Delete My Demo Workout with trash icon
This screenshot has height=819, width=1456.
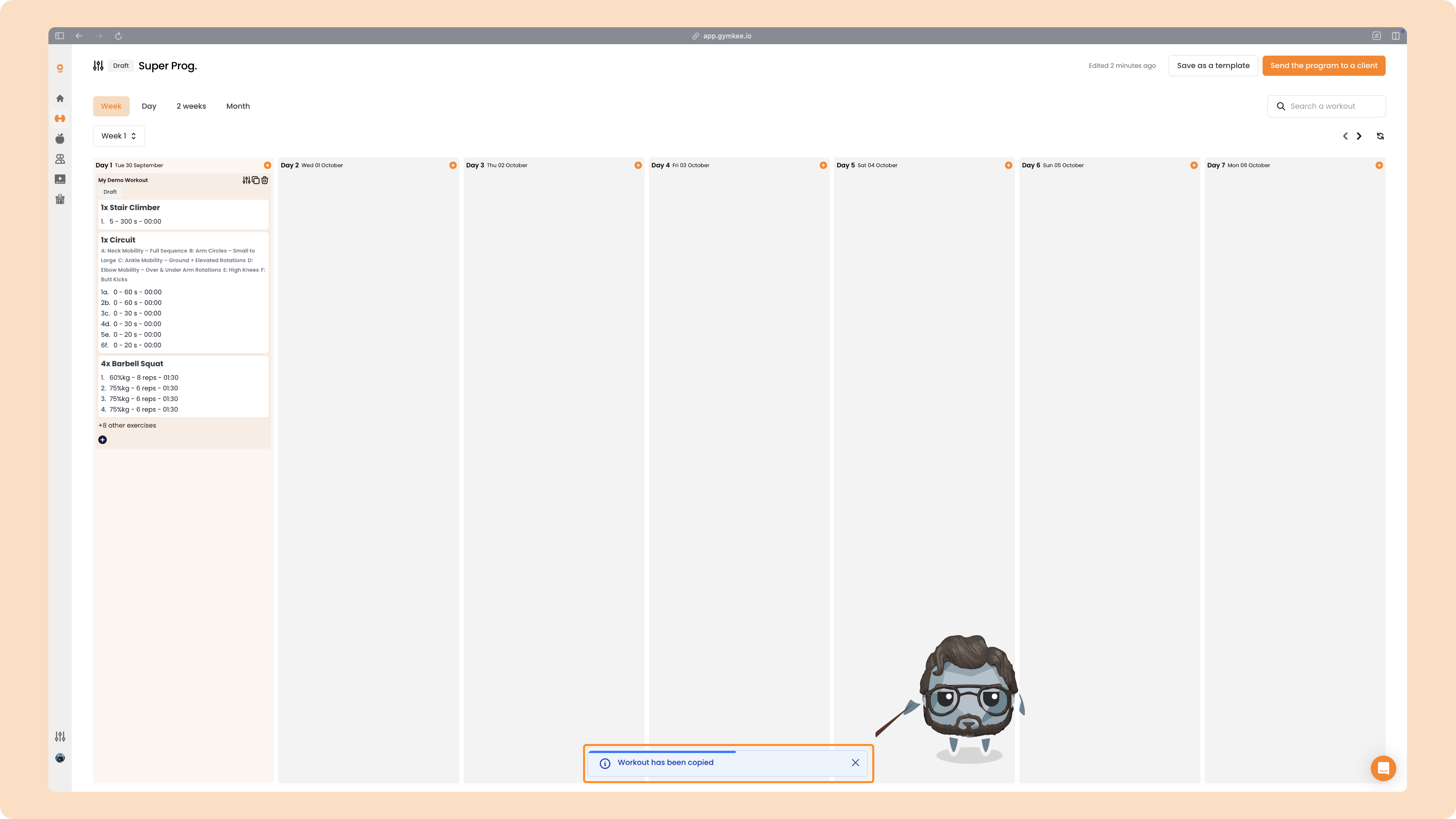point(265,180)
